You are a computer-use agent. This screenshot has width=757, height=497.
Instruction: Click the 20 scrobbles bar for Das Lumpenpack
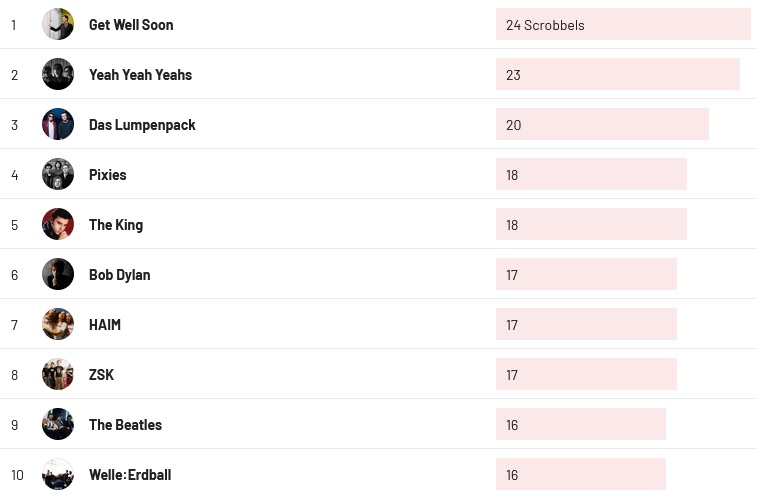[602, 125]
